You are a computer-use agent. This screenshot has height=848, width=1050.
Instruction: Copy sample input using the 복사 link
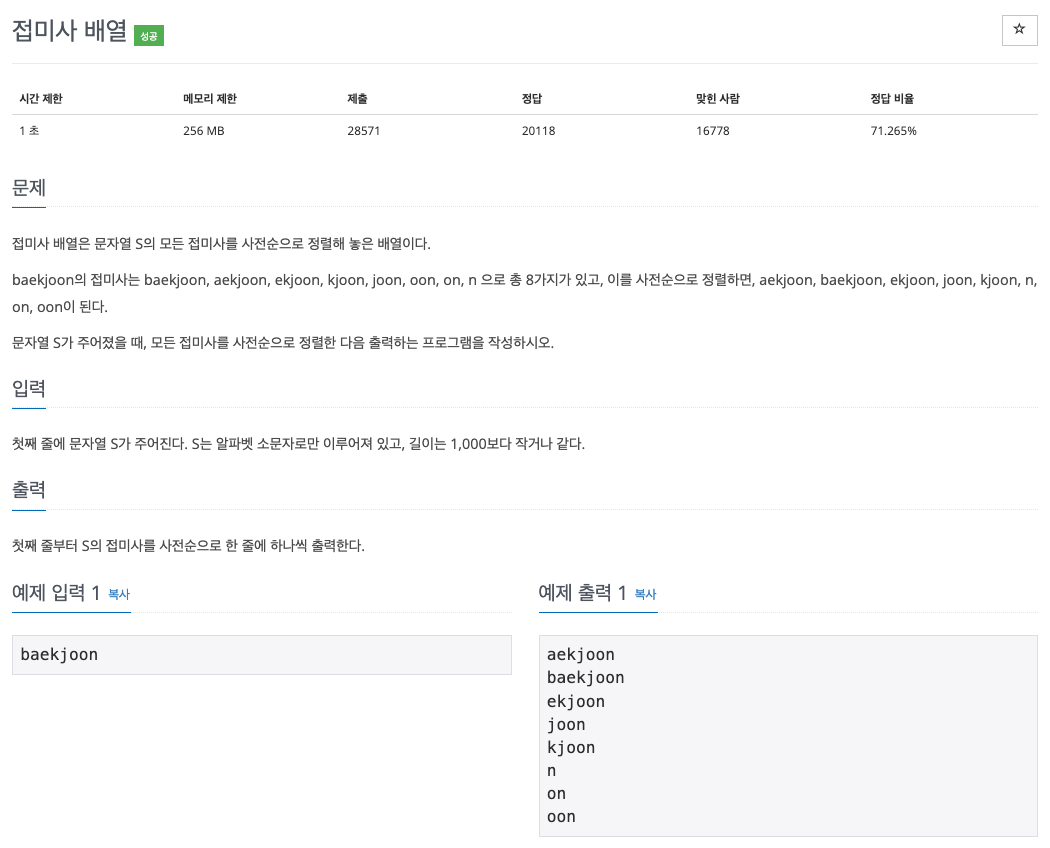coord(119,594)
